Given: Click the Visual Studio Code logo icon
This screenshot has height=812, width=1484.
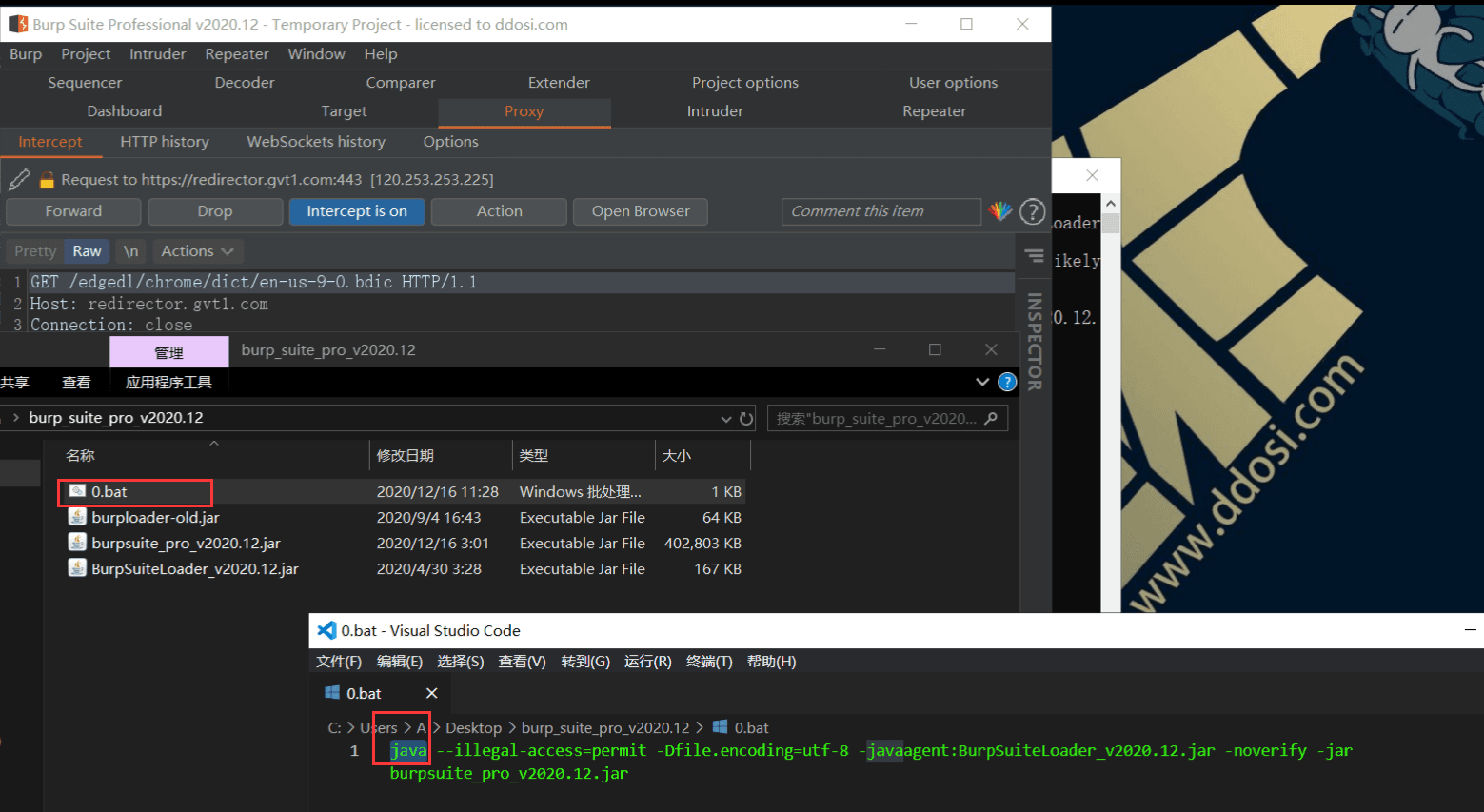Looking at the screenshot, I should coord(326,630).
